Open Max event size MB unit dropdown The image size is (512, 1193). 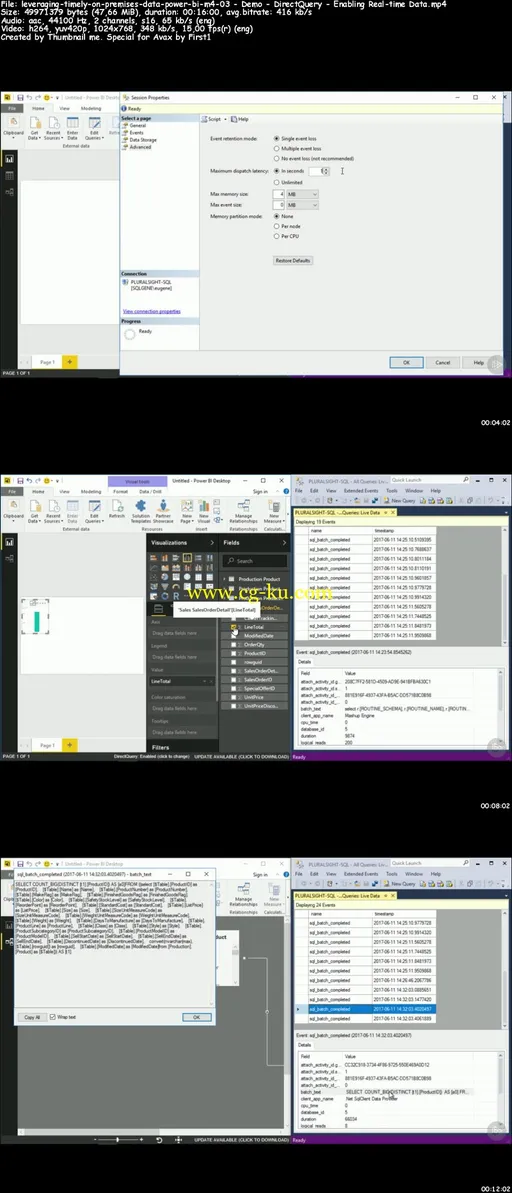303,205
